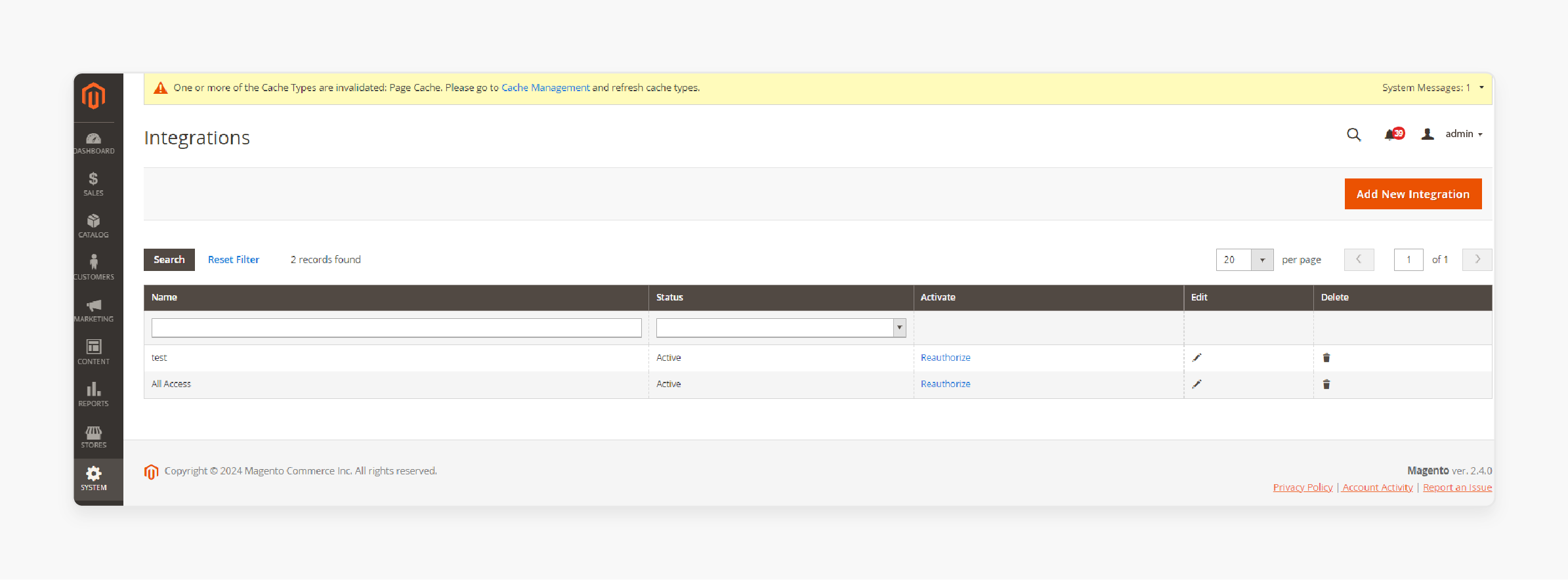
Task: Click the Name filter input field
Action: (x=396, y=327)
